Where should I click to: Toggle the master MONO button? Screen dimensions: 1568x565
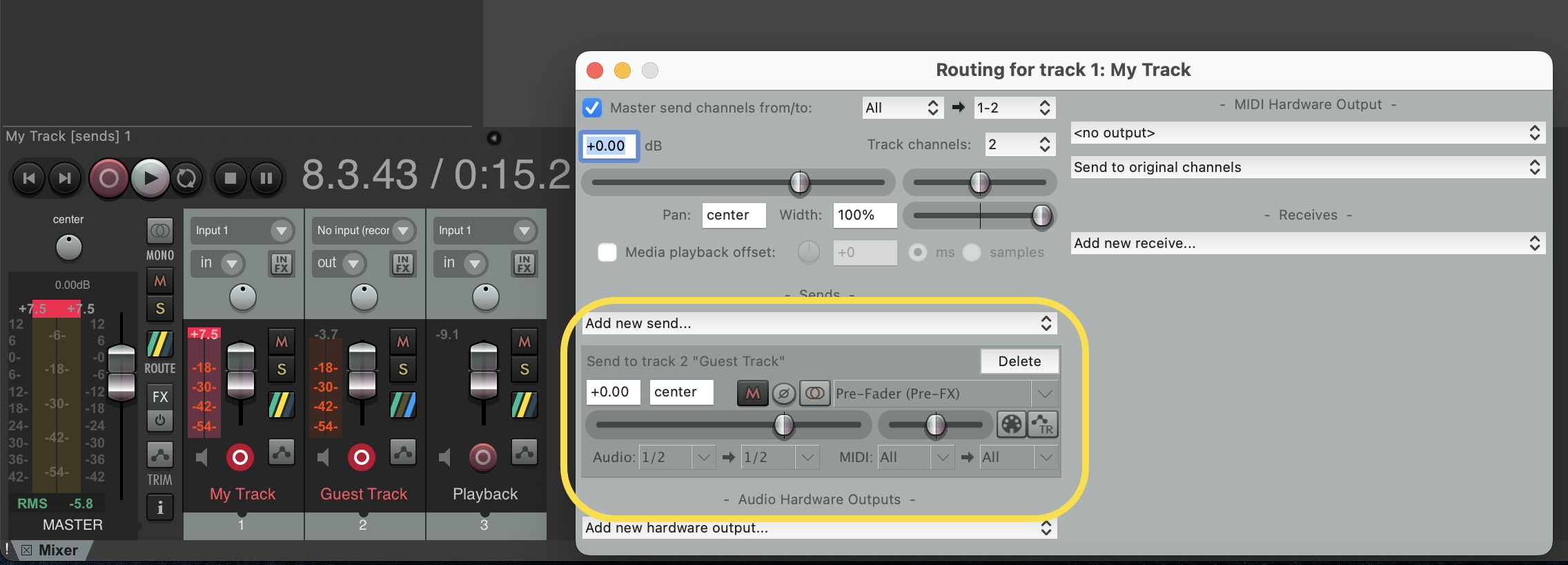159,231
